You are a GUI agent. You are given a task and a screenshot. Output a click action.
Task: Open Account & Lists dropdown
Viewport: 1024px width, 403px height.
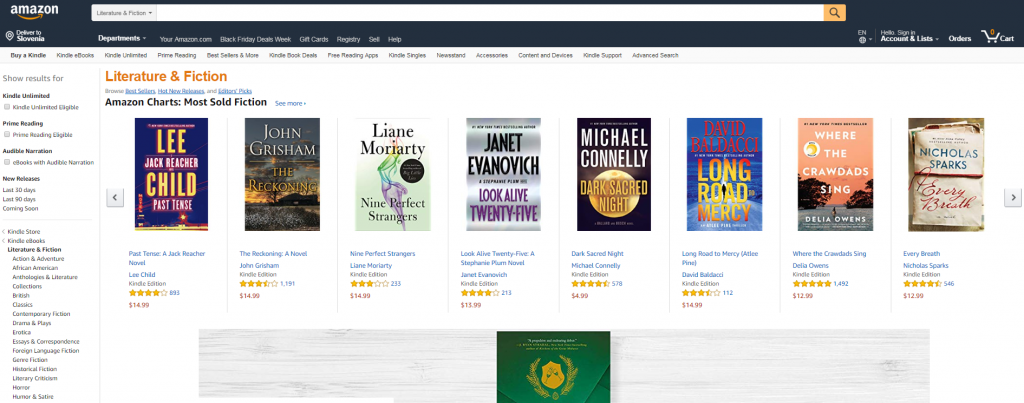pyautogui.click(x=910, y=39)
